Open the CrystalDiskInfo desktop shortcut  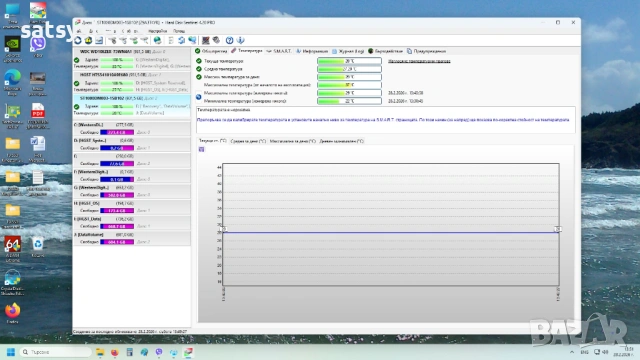click(13, 282)
